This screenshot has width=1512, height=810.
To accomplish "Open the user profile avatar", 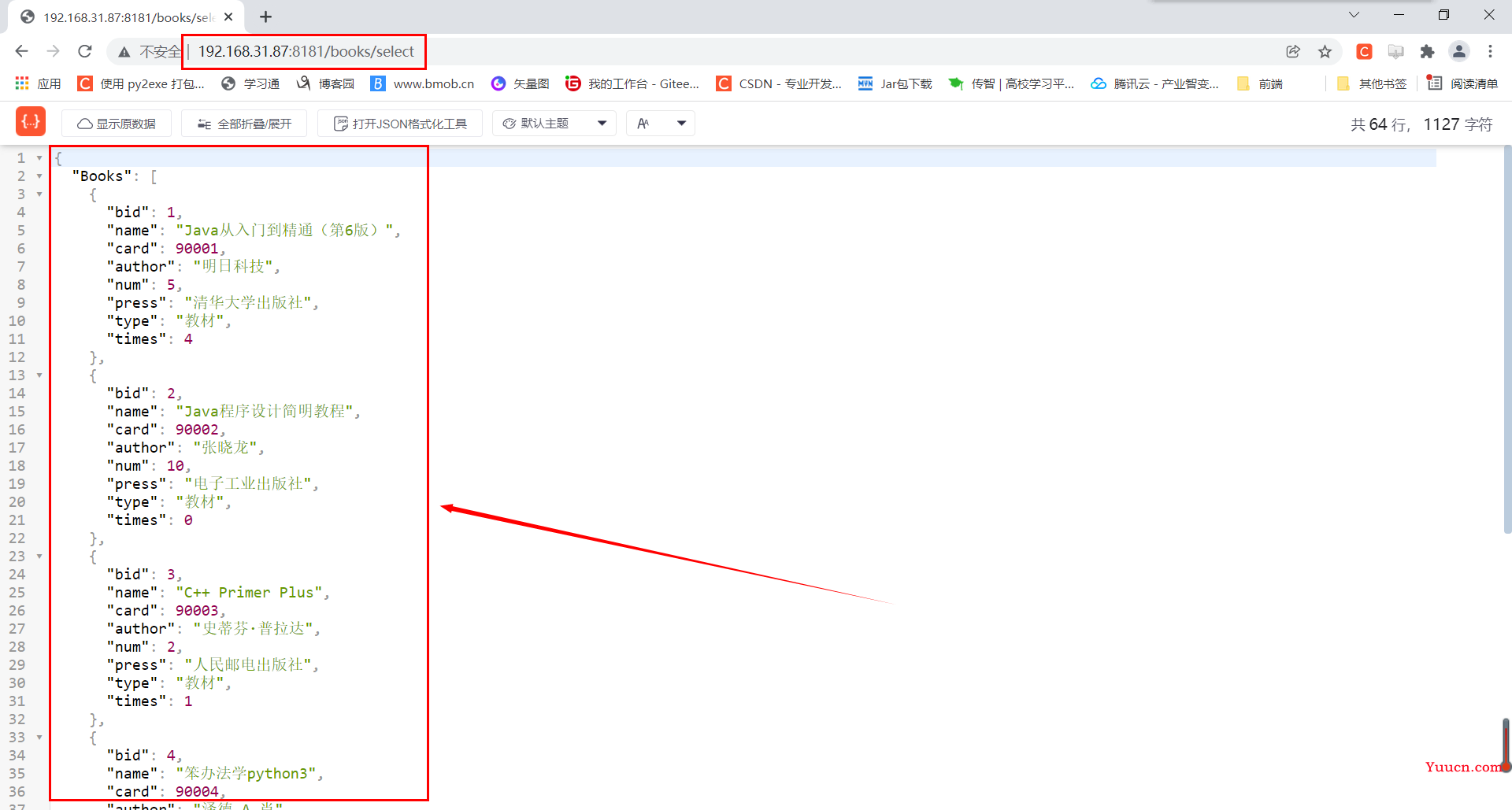I will click(x=1459, y=51).
